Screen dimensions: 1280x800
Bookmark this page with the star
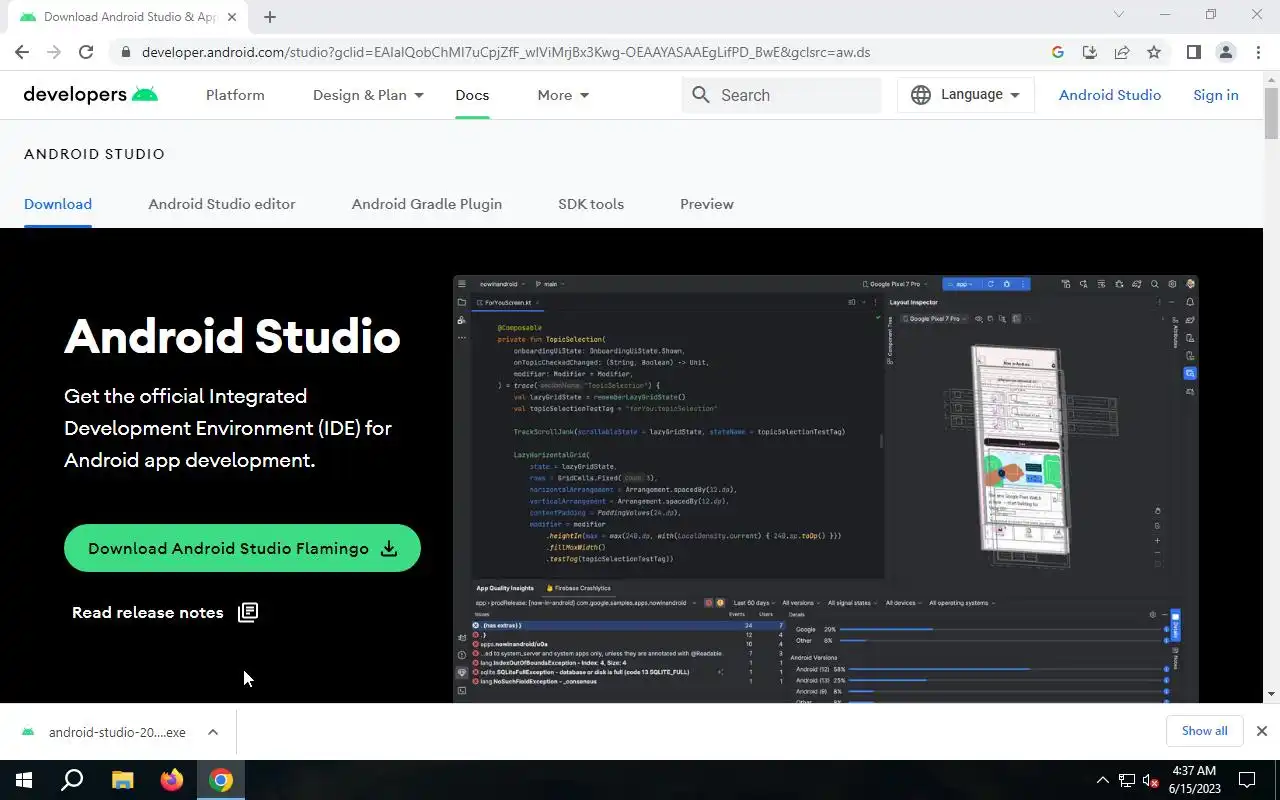pos(1154,52)
